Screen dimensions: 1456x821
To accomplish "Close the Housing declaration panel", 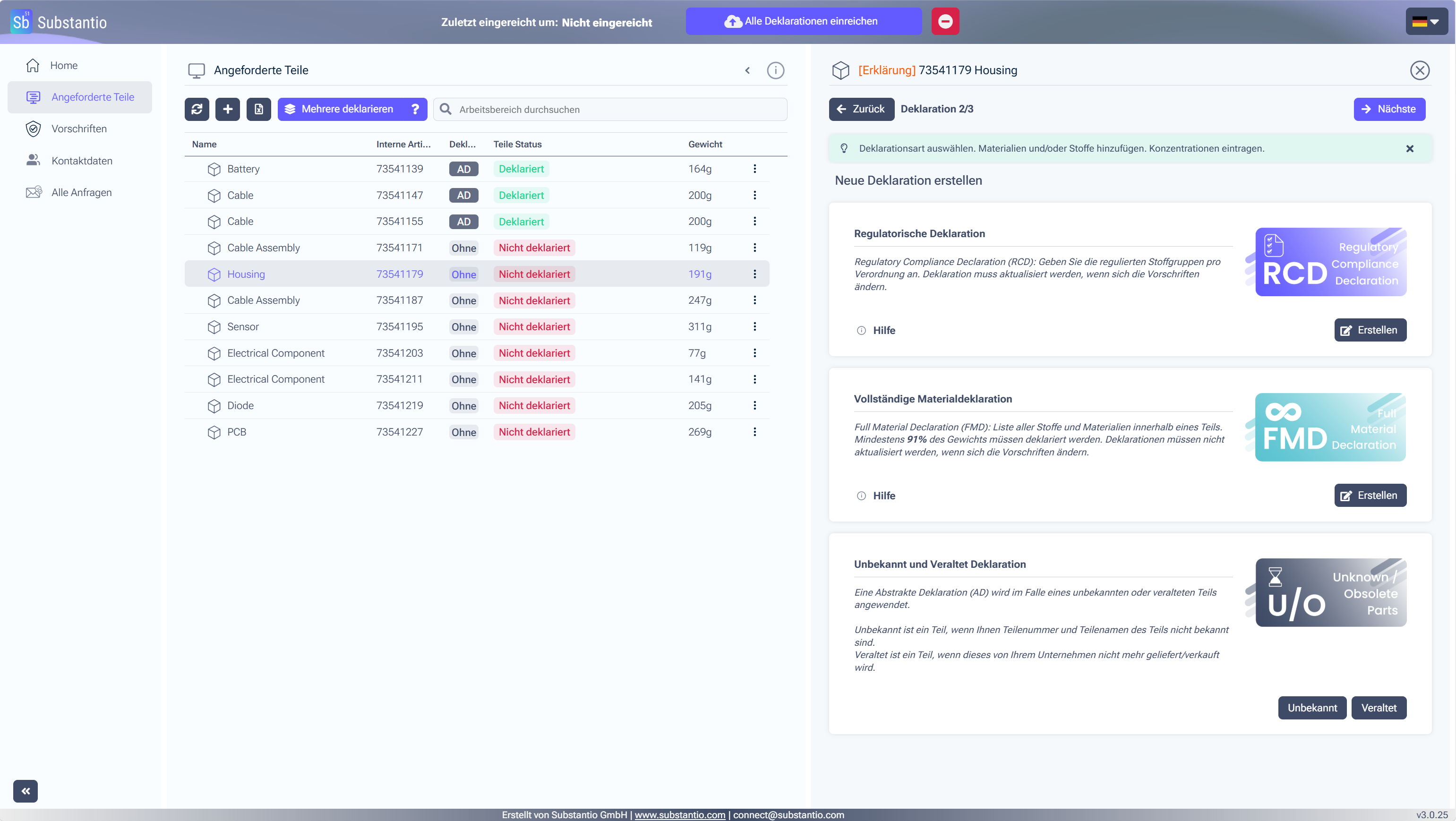I will tap(1420, 71).
